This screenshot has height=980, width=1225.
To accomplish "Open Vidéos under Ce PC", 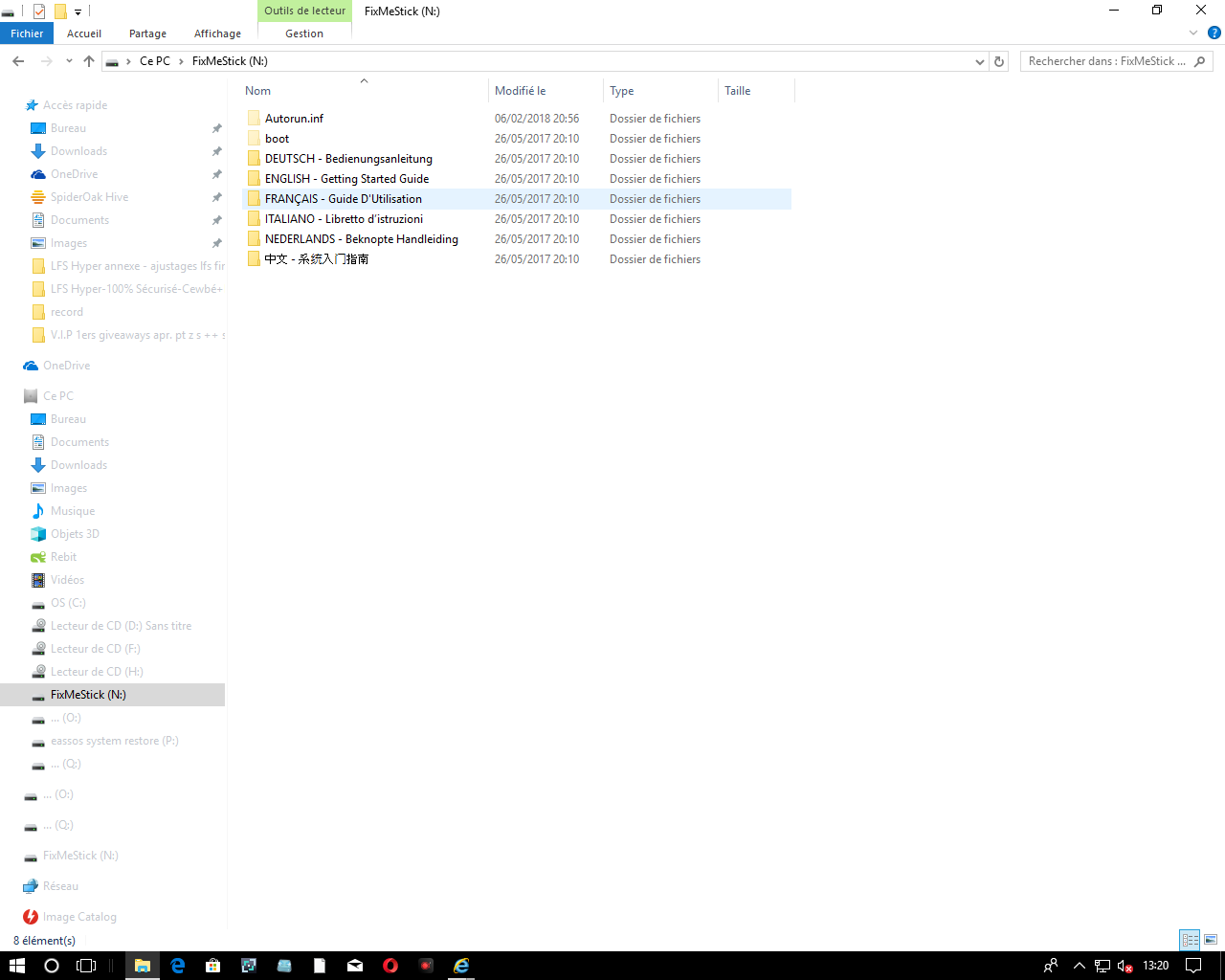I will coord(67,580).
